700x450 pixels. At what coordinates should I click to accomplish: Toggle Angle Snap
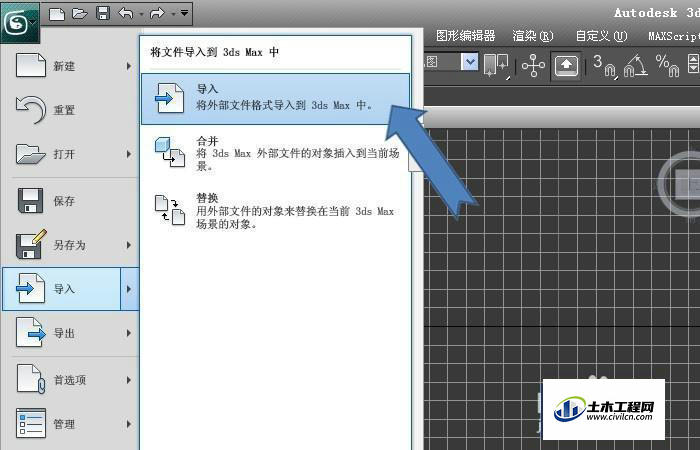pos(636,66)
